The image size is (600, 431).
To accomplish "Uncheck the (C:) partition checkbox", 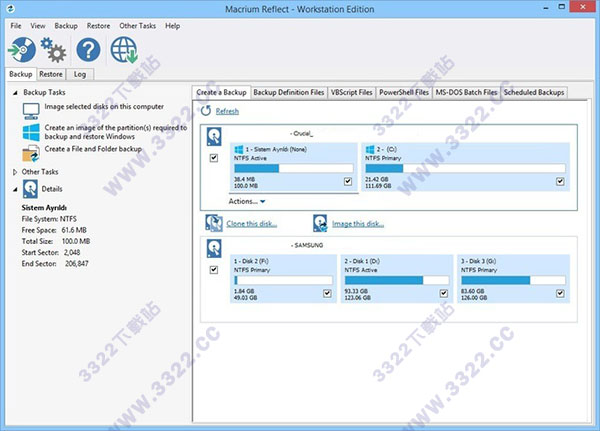I will [x=560, y=181].
